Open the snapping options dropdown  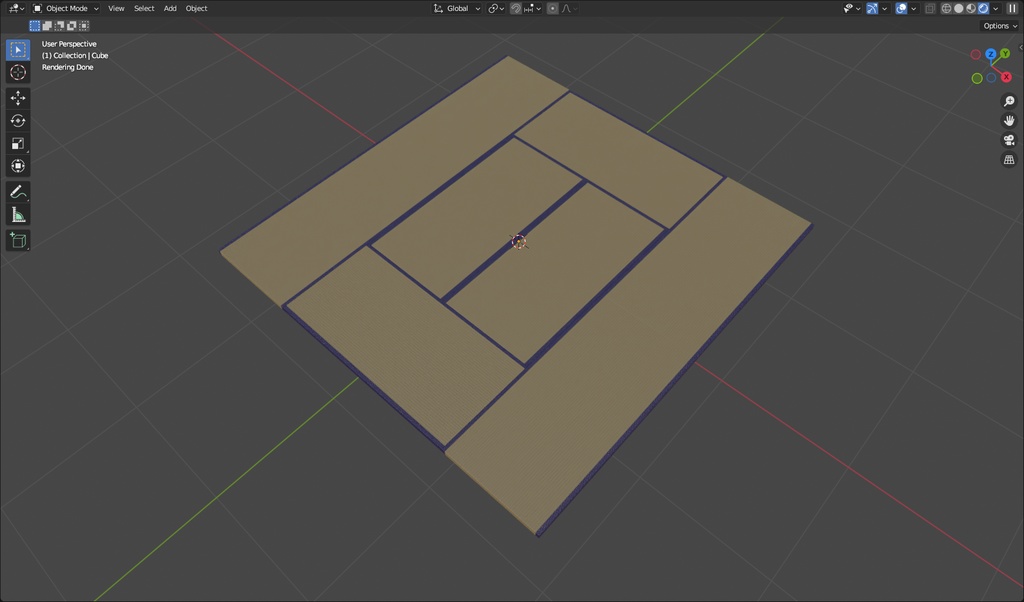[x=533, y=8]
